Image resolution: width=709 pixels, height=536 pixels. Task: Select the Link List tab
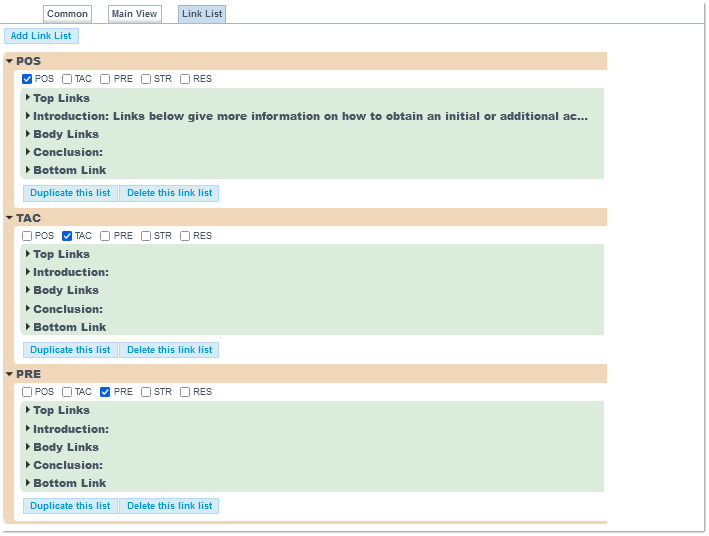[x=202, y=14]
